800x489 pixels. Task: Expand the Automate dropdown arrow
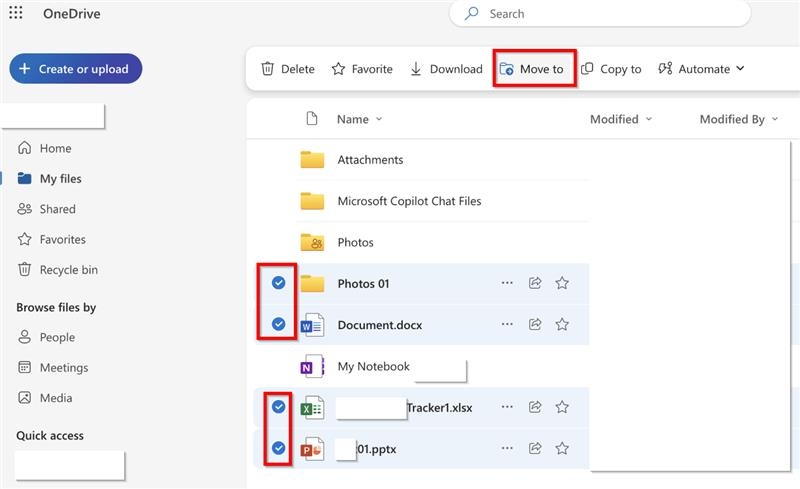740,68
